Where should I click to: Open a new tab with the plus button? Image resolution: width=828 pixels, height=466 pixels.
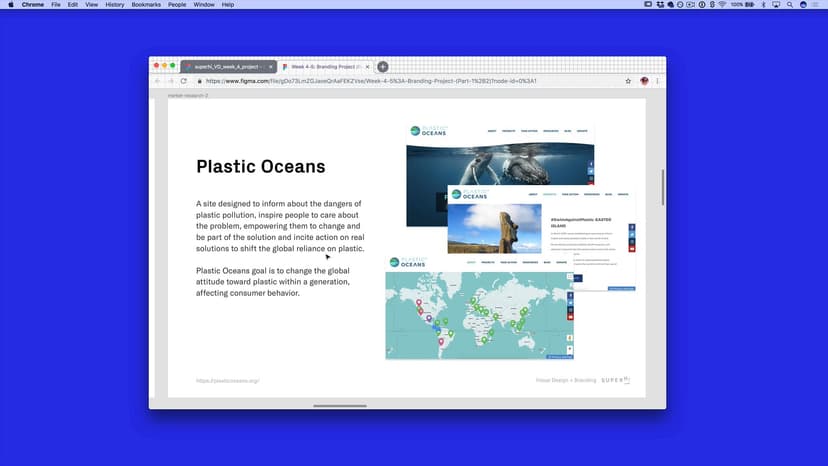point(383,66)
